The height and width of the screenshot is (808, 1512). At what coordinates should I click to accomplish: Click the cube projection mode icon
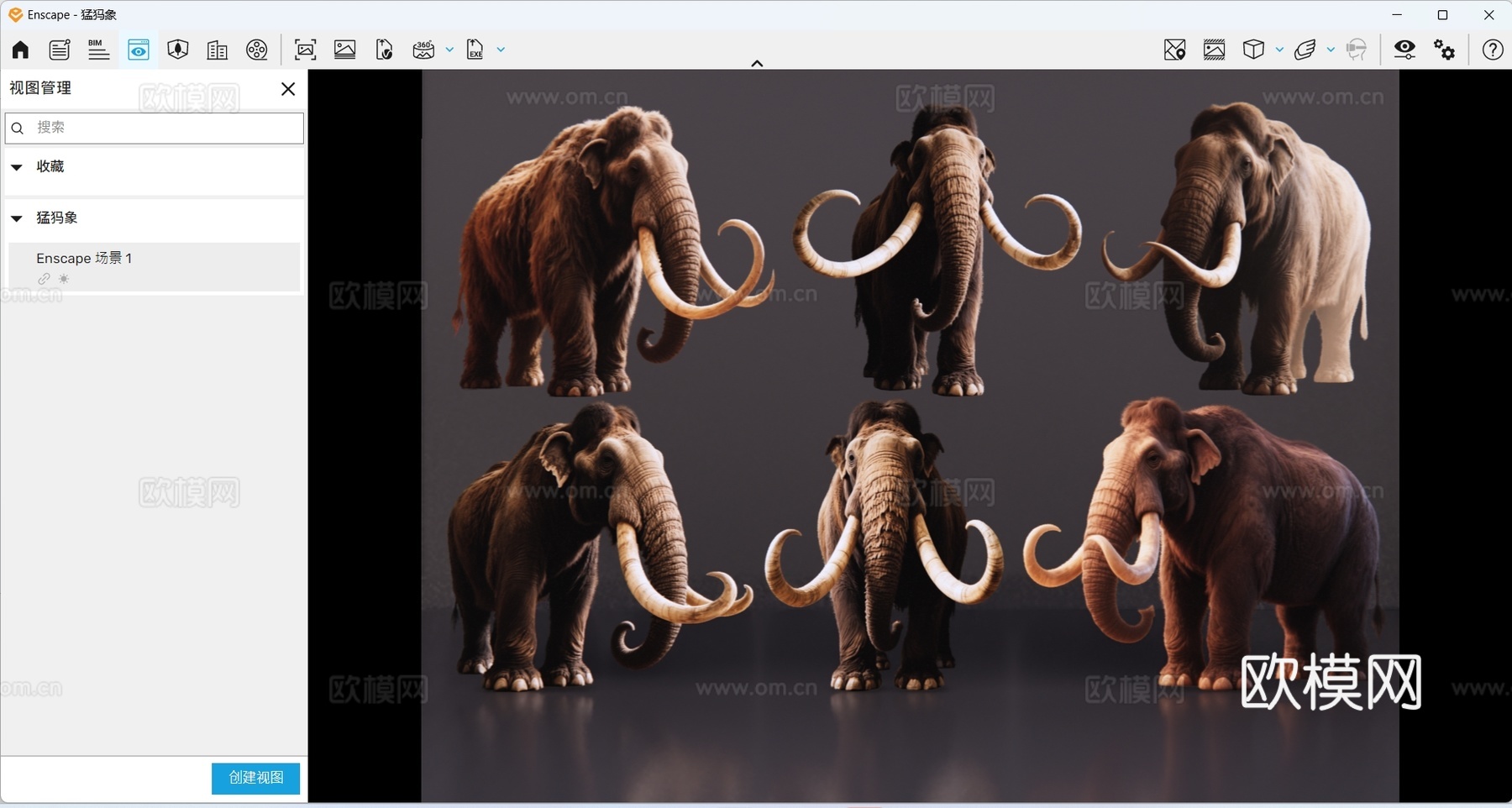pos(1253,50)
